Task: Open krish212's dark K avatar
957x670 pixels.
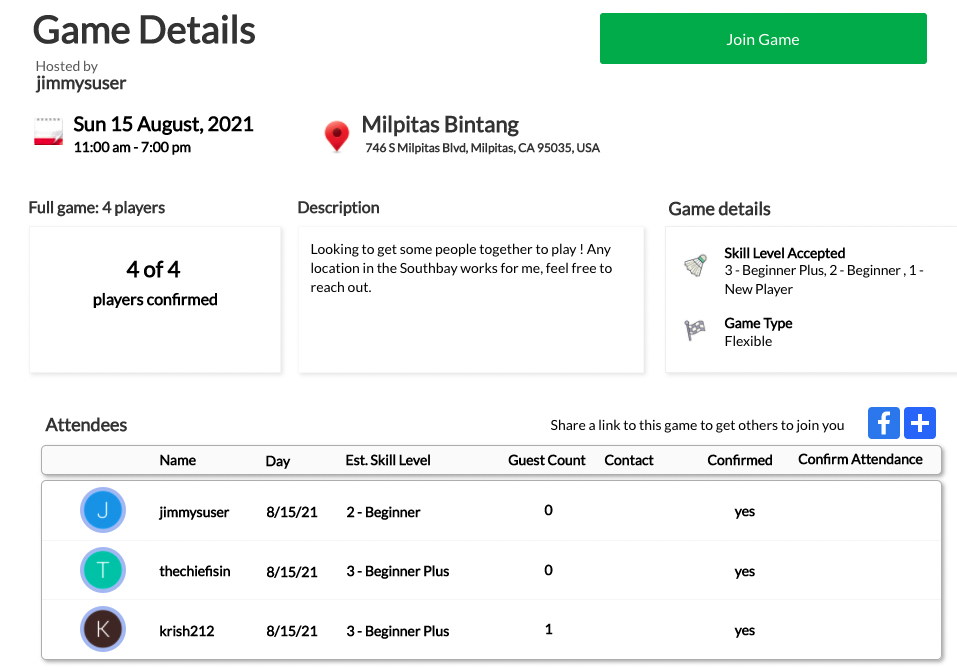Action: [x=102, y=631]
